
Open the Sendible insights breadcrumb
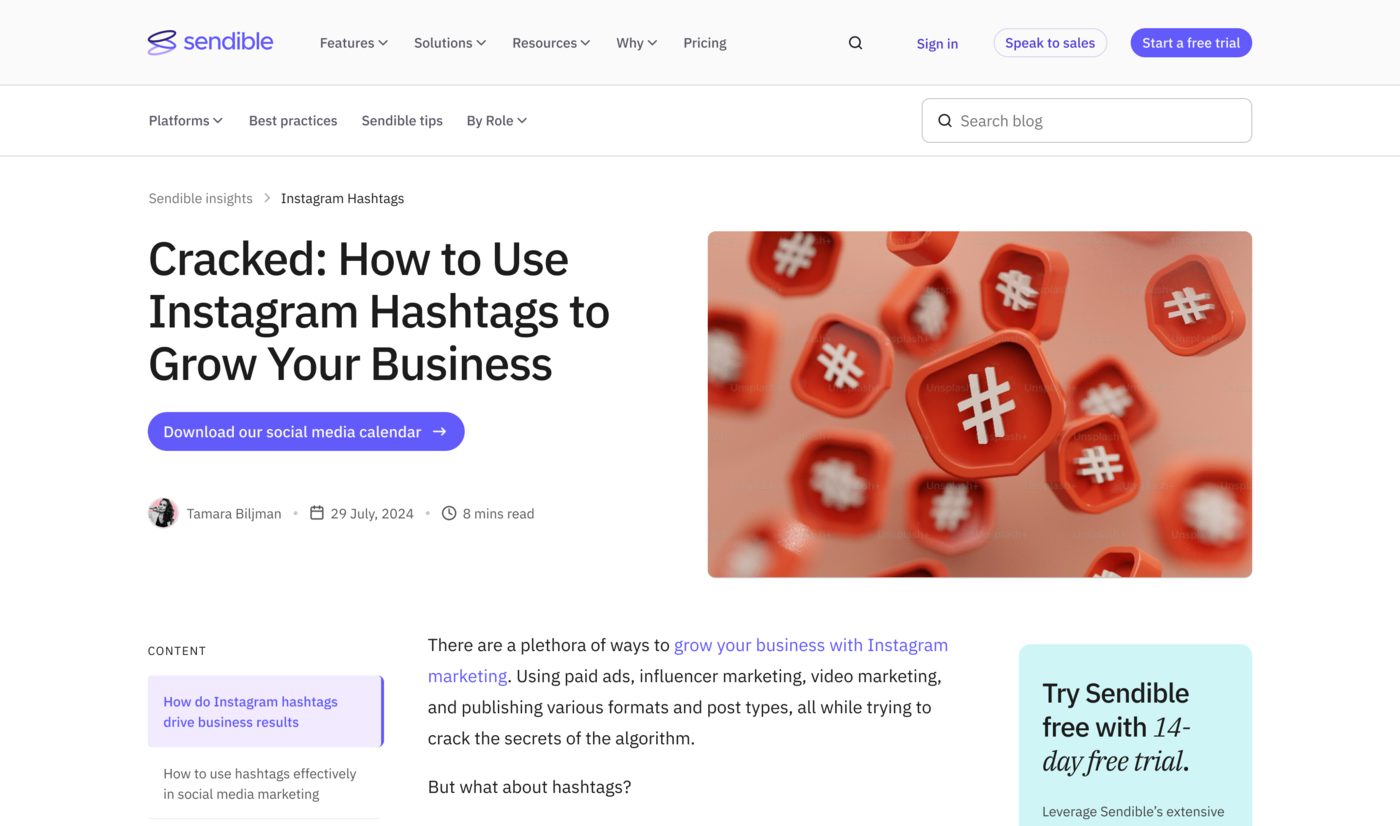200,198
